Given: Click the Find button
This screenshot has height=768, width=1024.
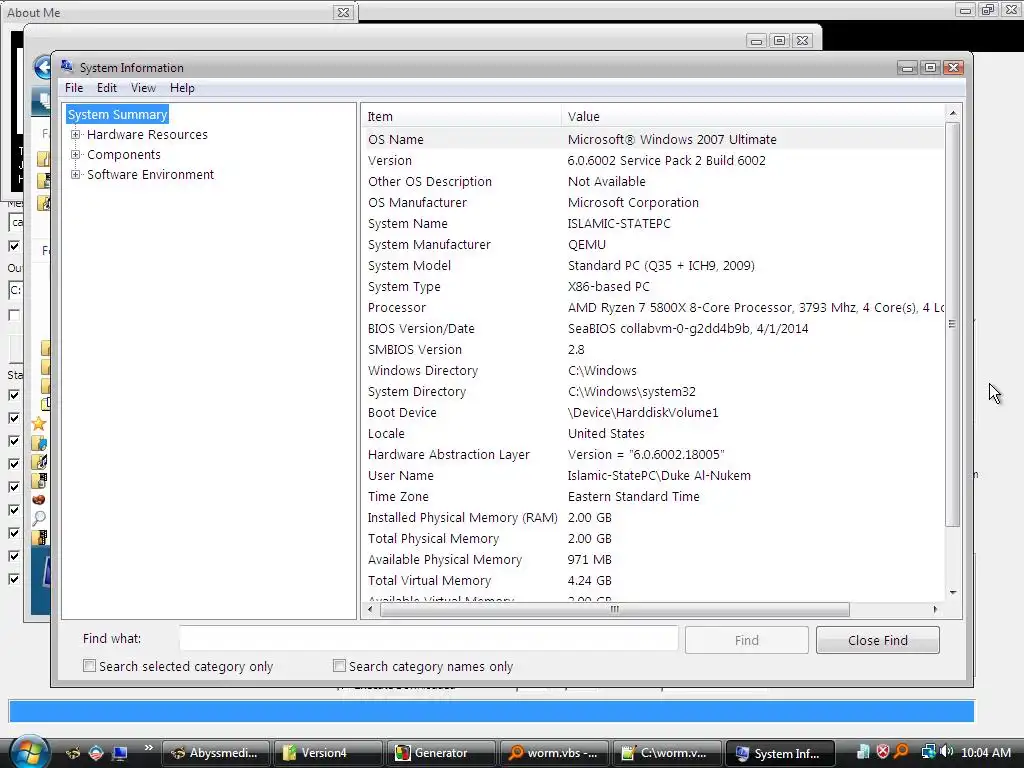Looking at the screenshot, I should pyautogui.click(x=746, y=640).
